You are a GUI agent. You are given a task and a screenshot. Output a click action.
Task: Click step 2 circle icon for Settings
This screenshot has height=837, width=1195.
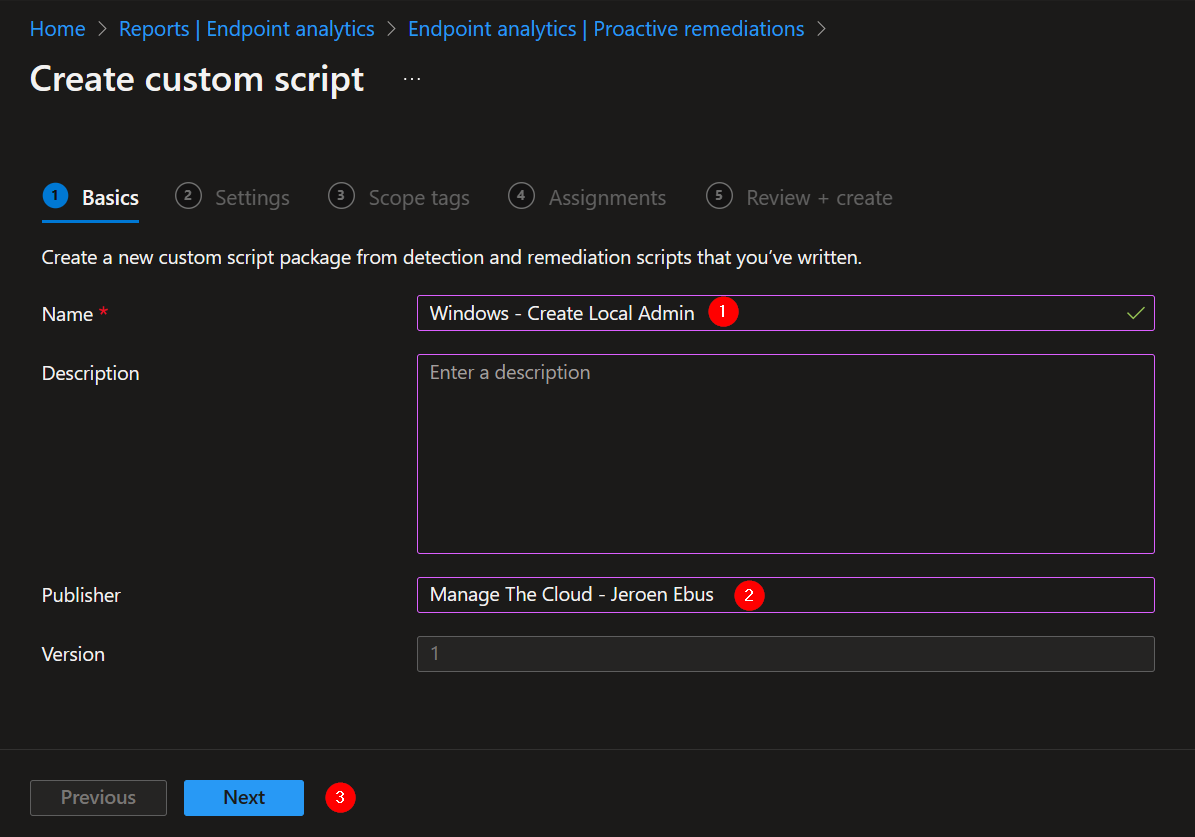coord(188,196)
